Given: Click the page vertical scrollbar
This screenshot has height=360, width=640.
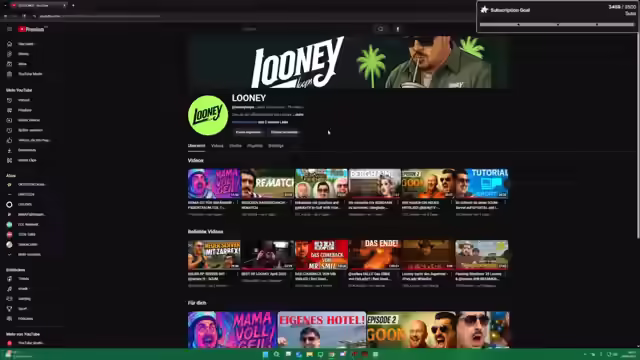Looking at the screenshot, I should [638, 135].
